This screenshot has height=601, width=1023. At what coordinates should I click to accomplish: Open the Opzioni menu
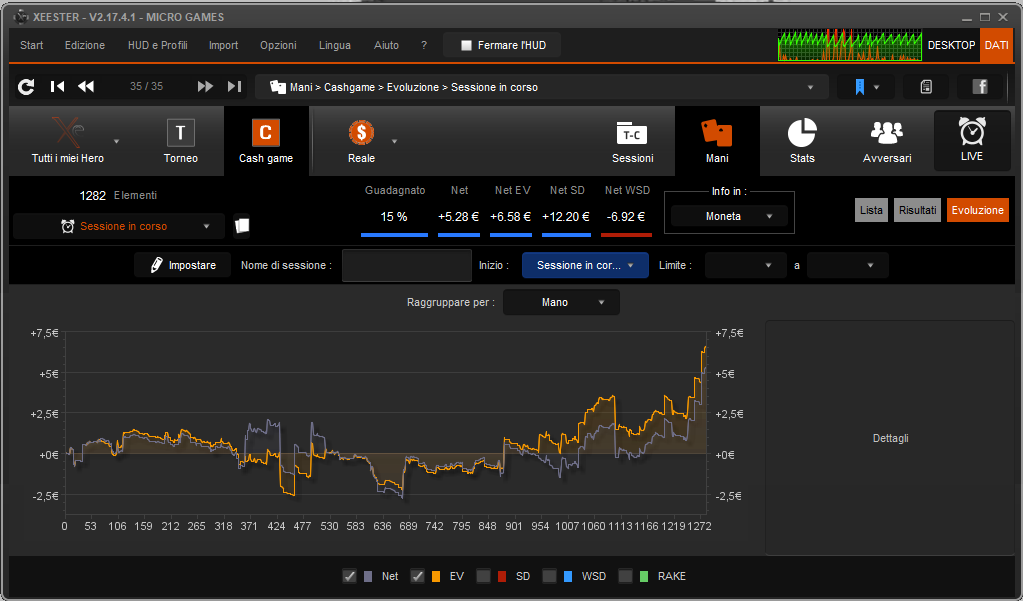coord(279,45)
